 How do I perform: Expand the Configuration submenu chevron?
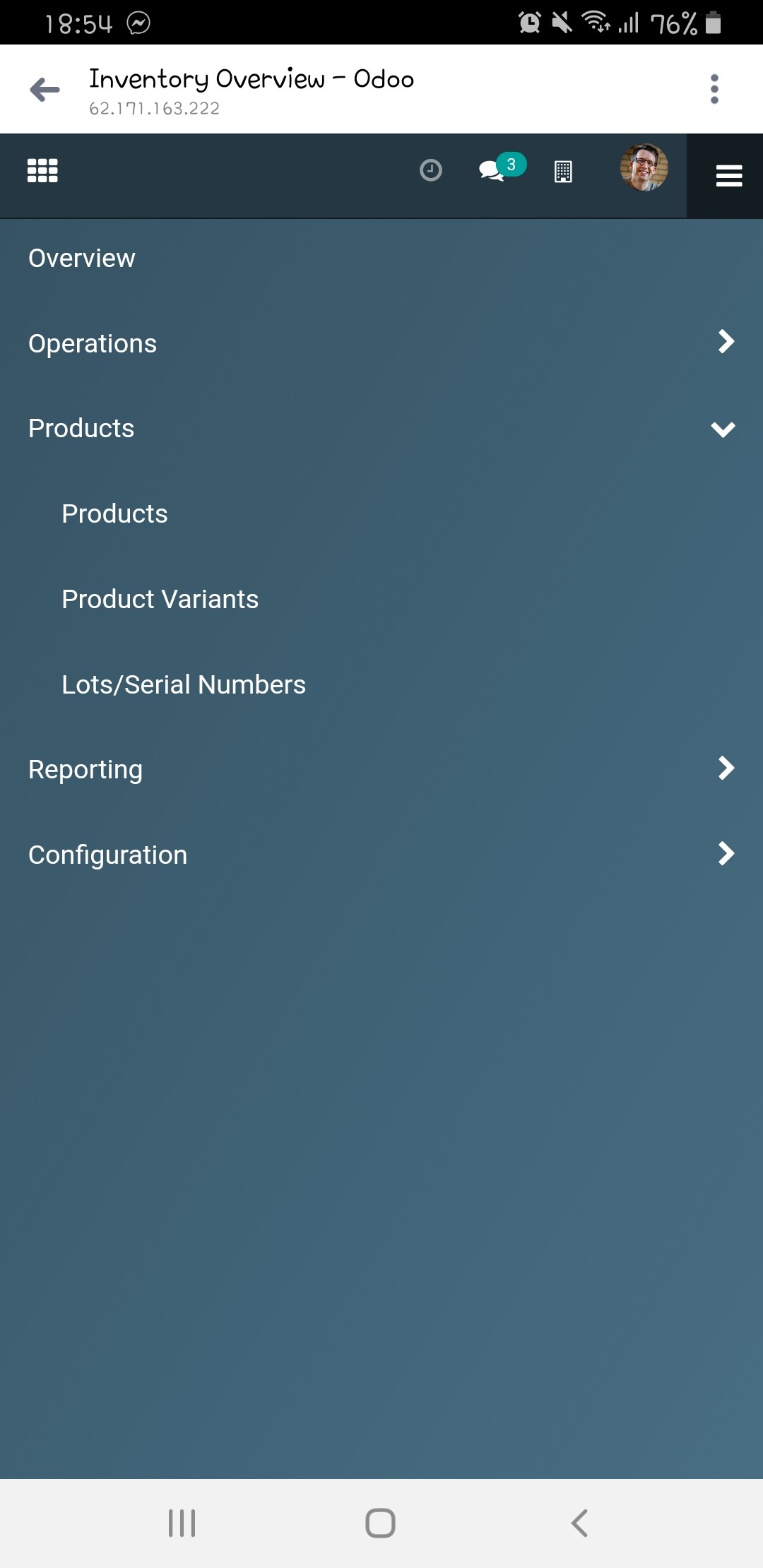(726, 854)
